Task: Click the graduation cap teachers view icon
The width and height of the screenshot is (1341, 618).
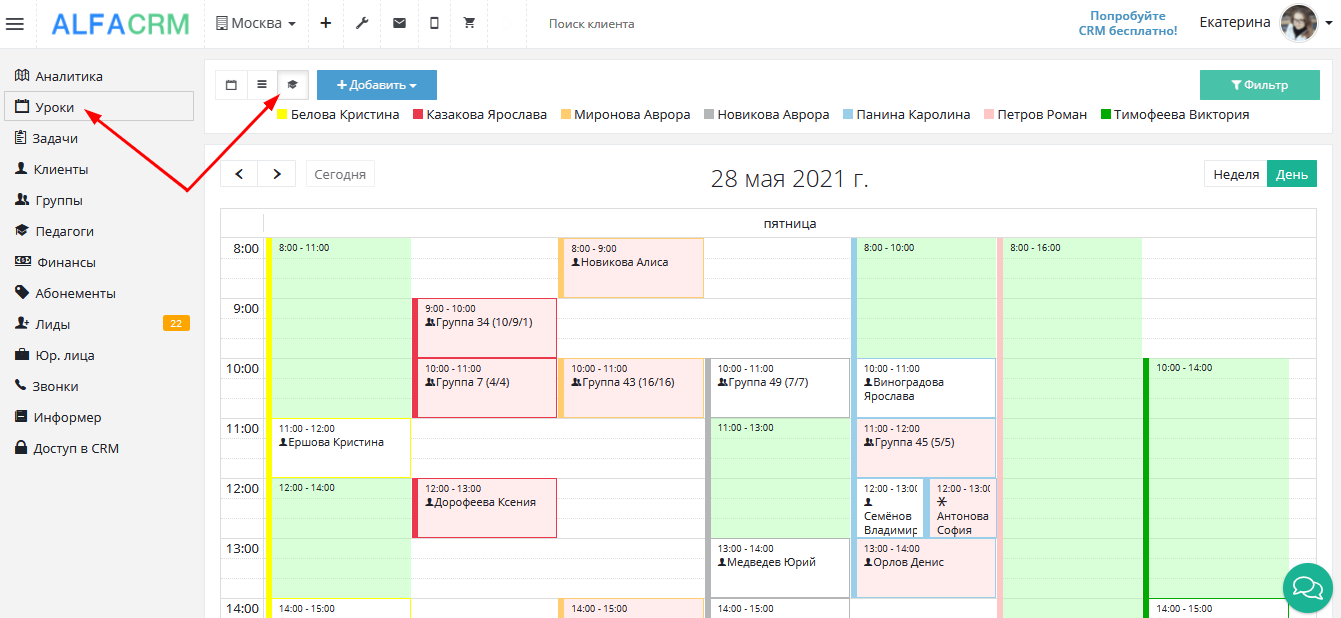Action: (x=290, y=85)
